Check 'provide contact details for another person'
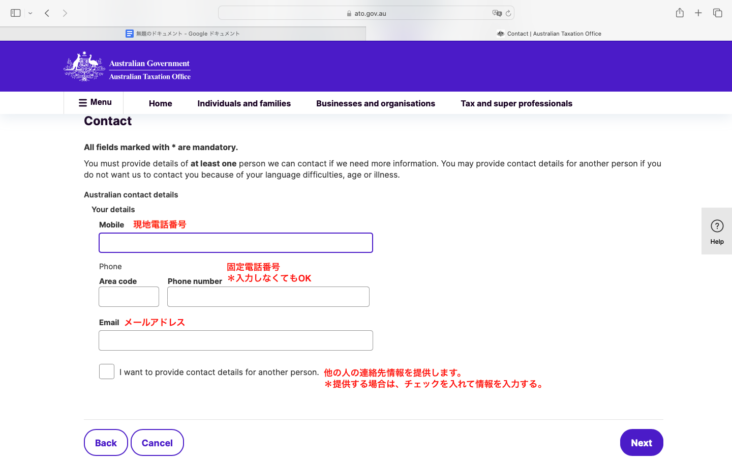 (107, 372)
